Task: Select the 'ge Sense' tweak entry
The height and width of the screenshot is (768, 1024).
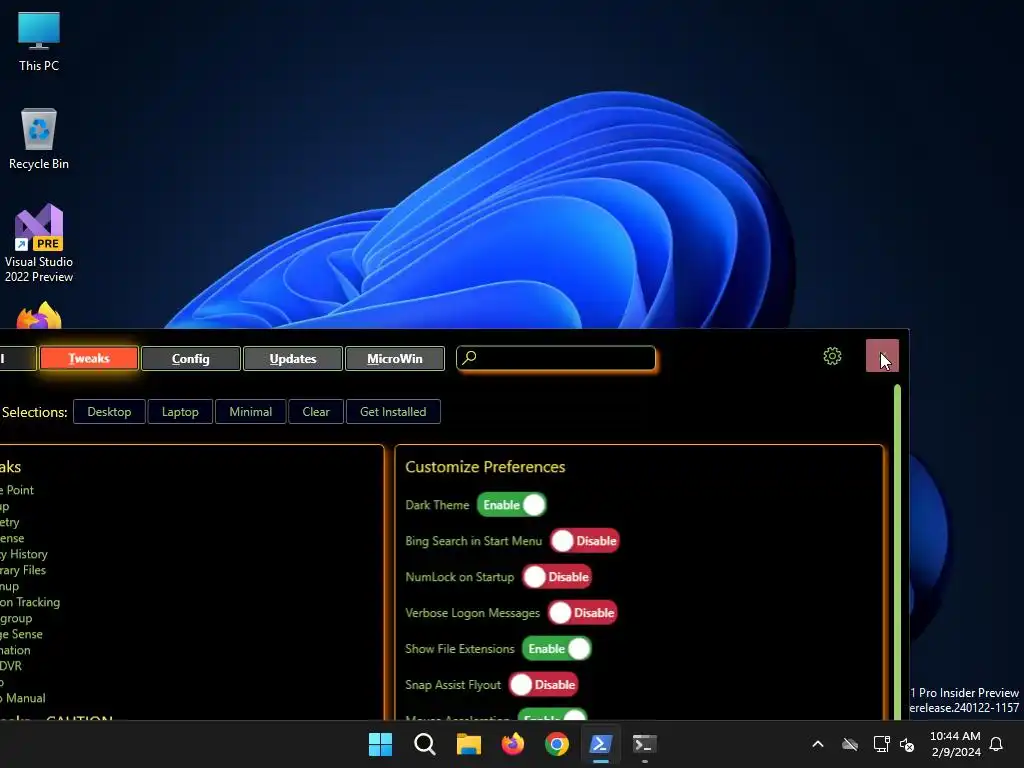Action: 22,634
